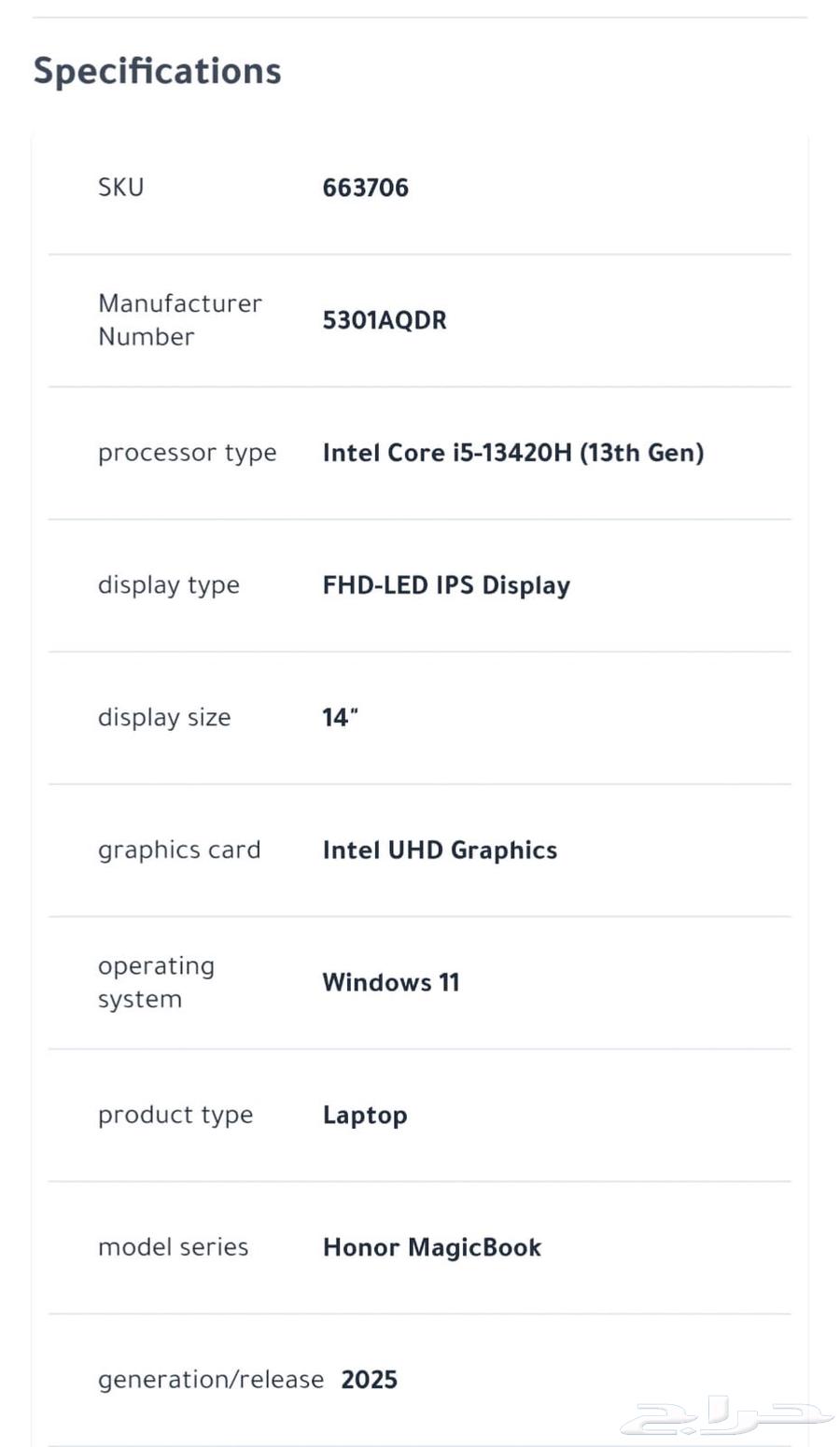The width and height of the screenshot is (840, 1447).
Task: Click the Specifications heading
Action: coord(157,71)
